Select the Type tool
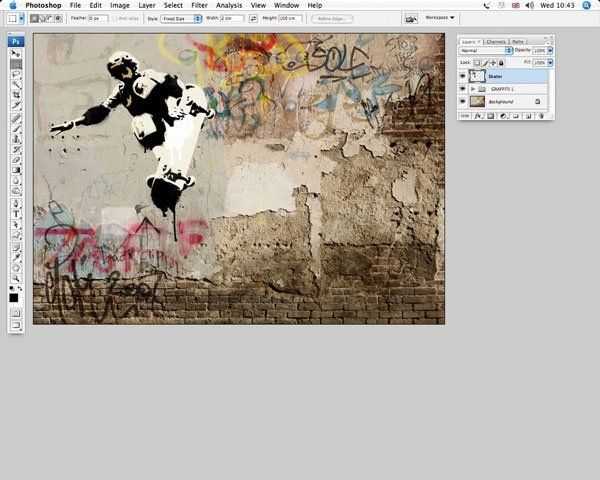This screenshot has width=600, height=480. pyautogui.click(x=17, y=213)
